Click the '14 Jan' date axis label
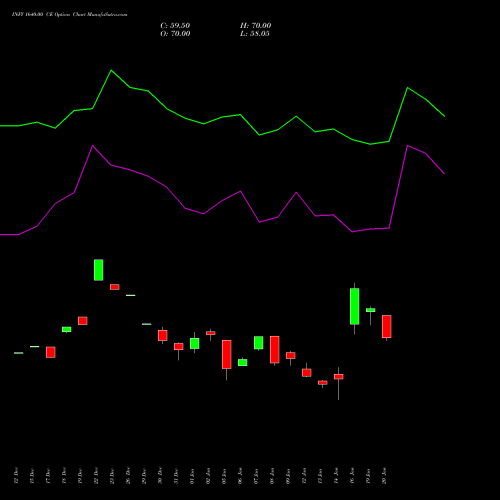 pyautogui.click(x=336, y=476)
